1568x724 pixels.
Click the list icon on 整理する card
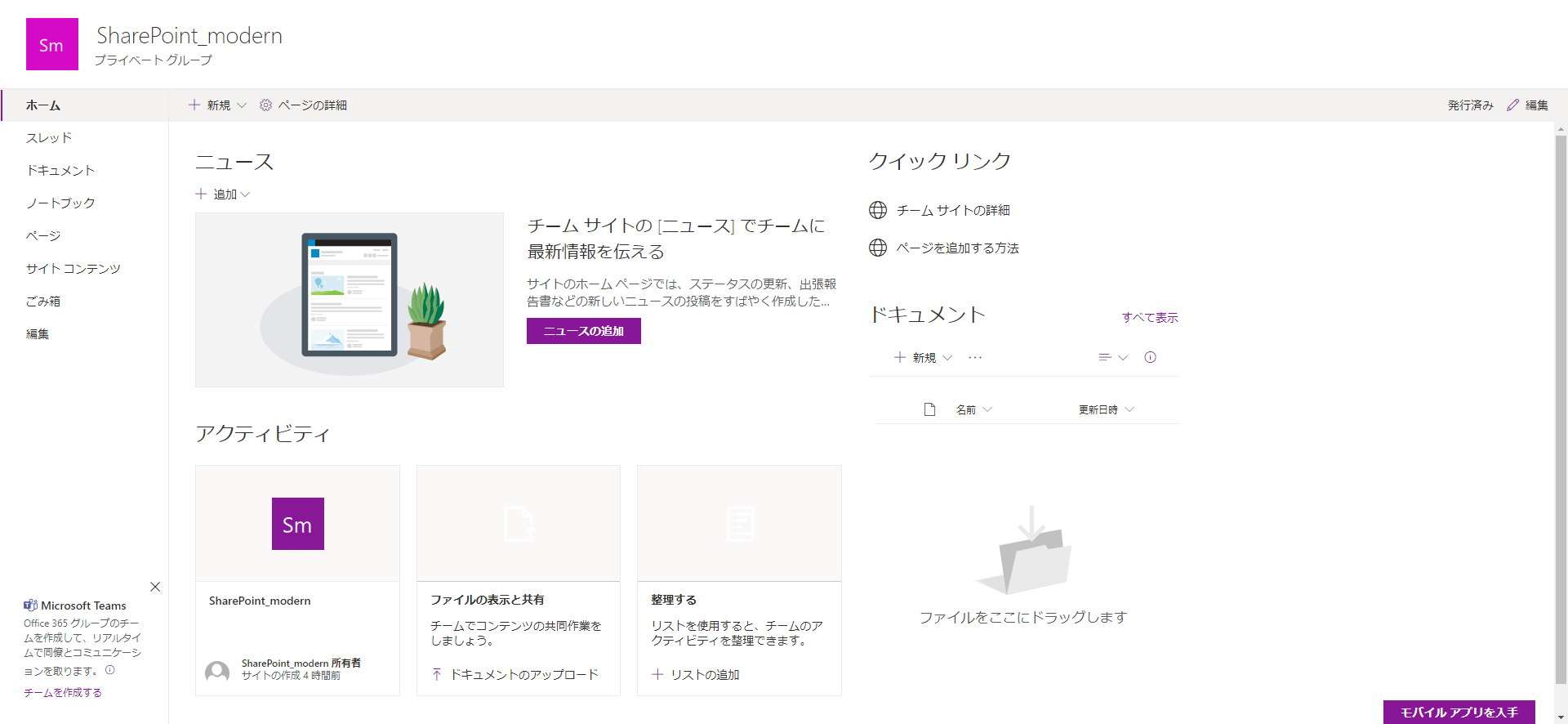pyautogui.click(x=740, y=524)
